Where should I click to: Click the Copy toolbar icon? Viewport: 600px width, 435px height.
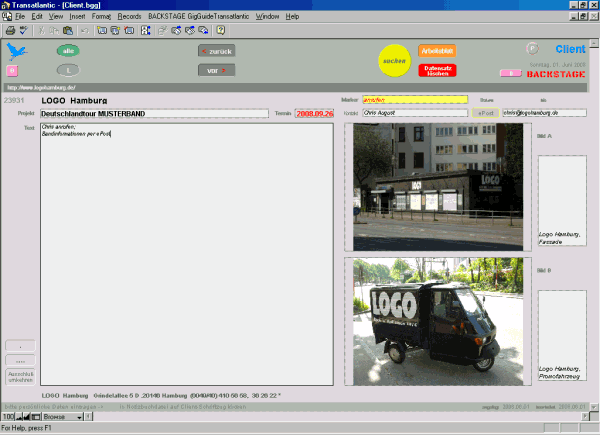click(54, 30)
